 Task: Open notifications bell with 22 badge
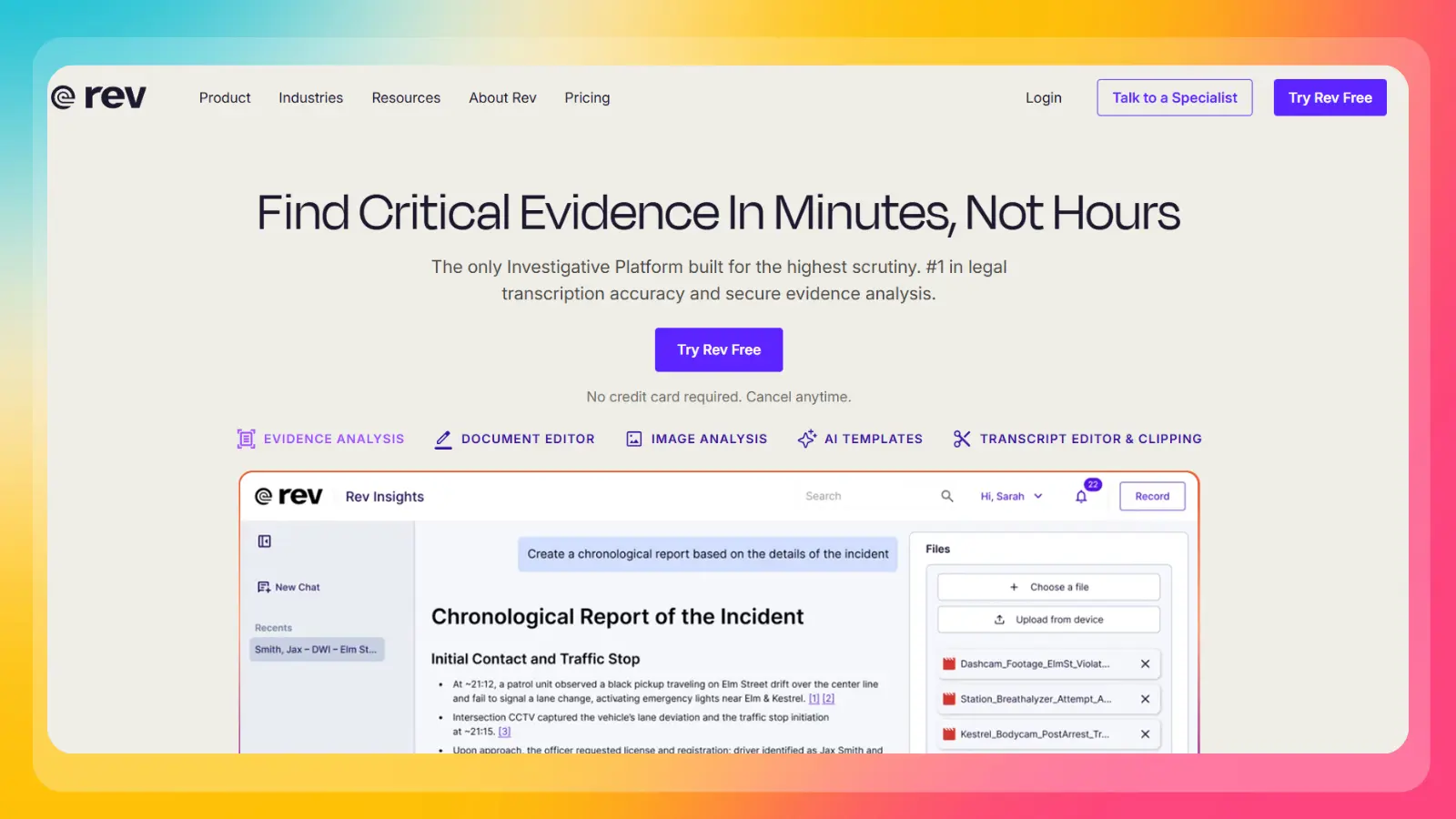tap(1081, 496)
